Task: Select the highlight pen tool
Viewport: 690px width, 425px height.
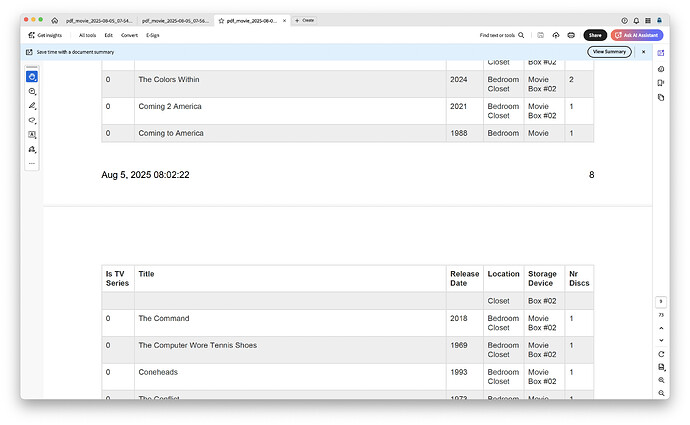Action: pyautogui.click(x=32, y=106)
